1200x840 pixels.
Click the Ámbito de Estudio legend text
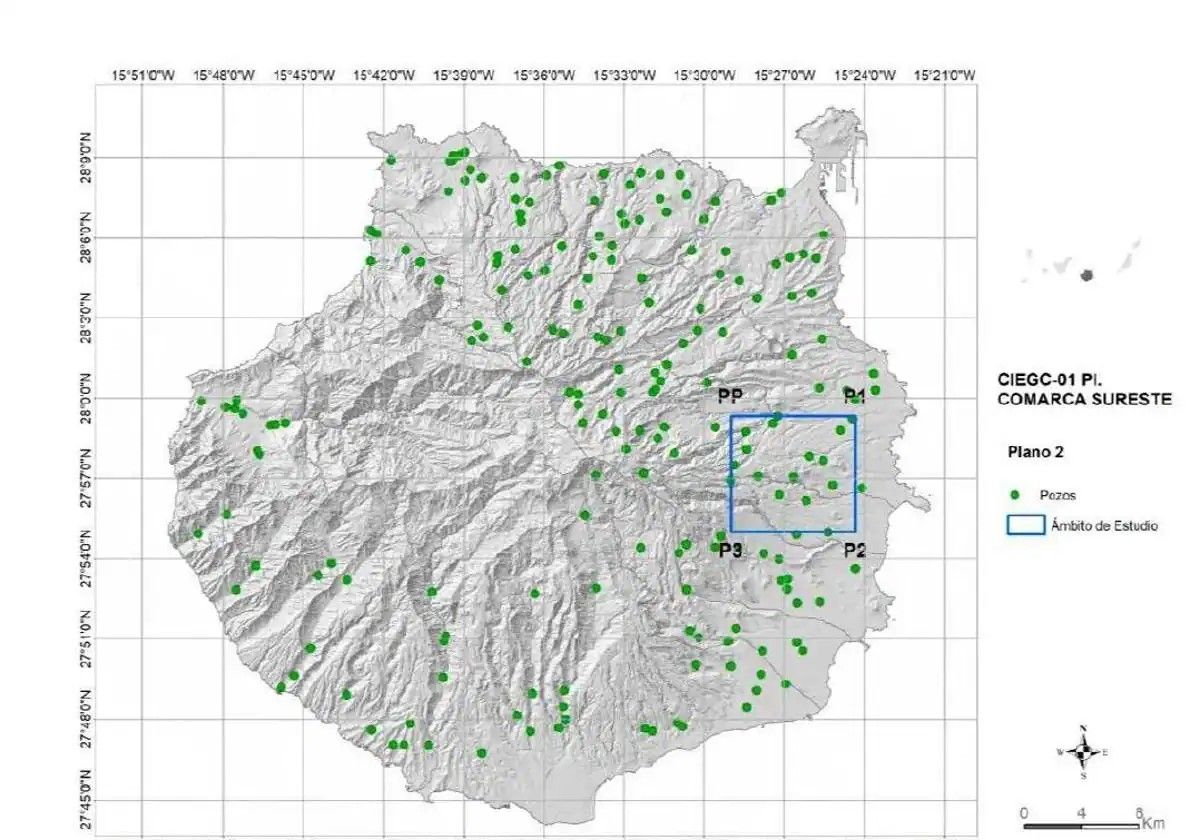[1103, 525]
